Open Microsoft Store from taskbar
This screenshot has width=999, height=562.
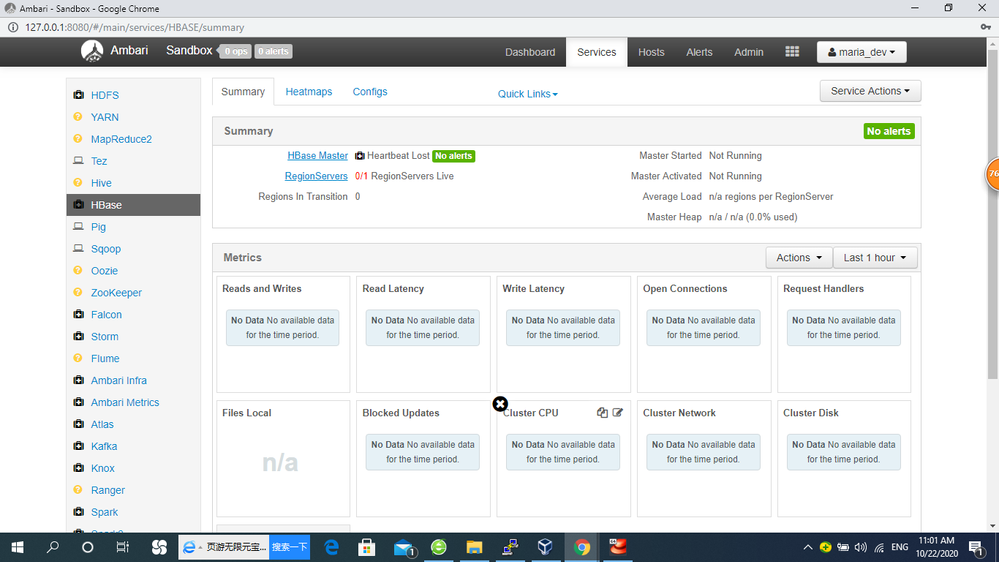point(366,547)
